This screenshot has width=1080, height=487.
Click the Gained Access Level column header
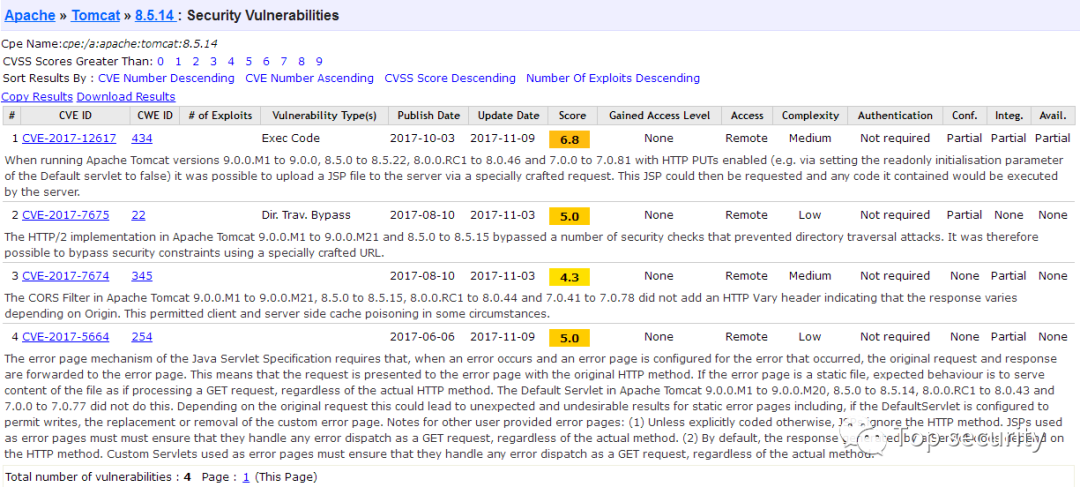coord(658,115)
